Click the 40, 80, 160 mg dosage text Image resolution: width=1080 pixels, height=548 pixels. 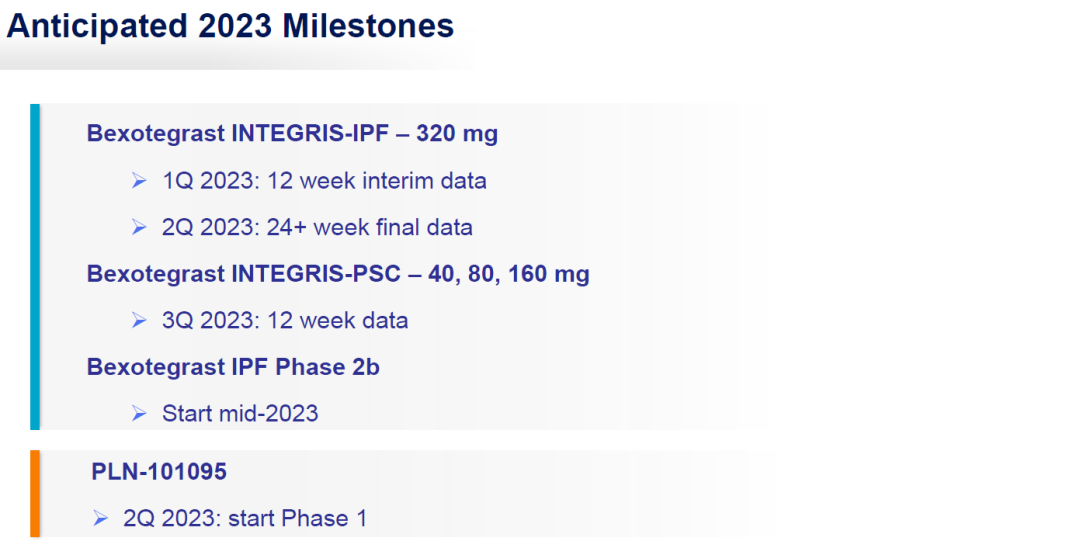(509, 274)
